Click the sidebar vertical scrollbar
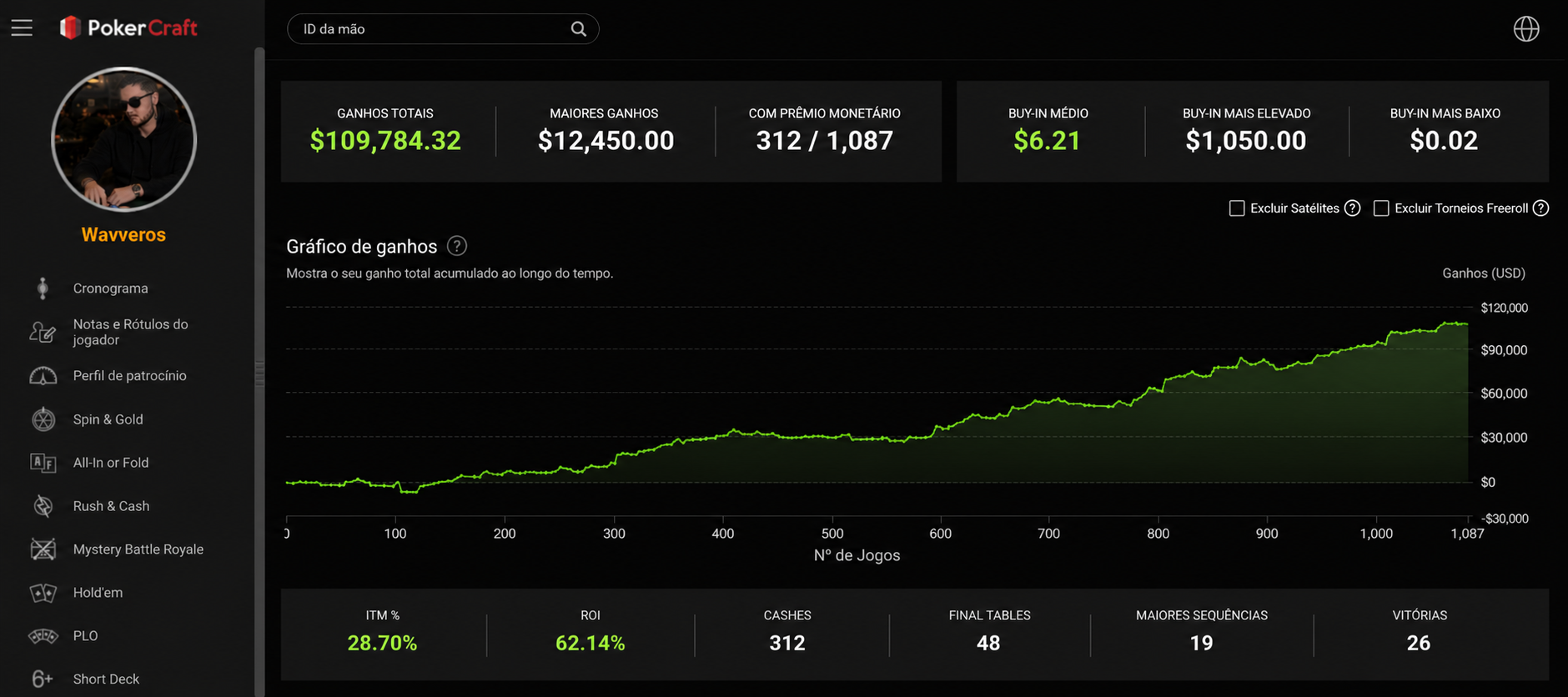Image resolution: width=1568 pixels, height=697 pixels. click(x=259, y=372)
